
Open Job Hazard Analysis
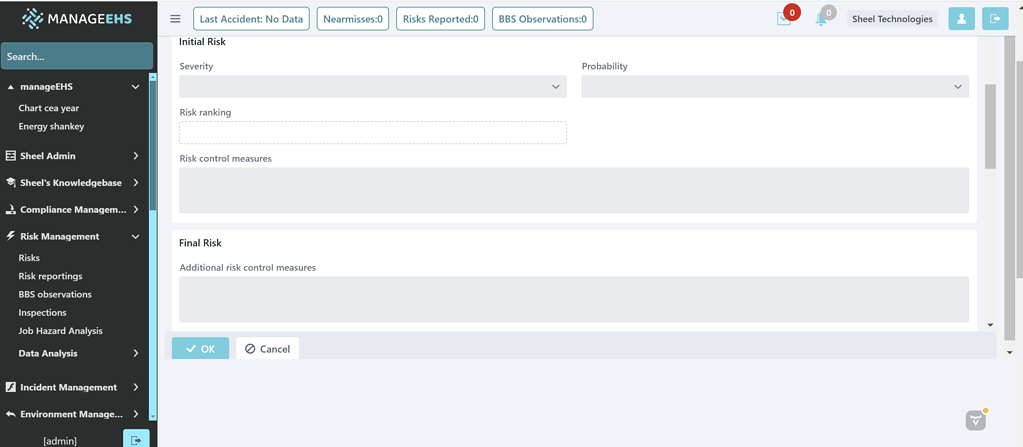coord(61,331)
